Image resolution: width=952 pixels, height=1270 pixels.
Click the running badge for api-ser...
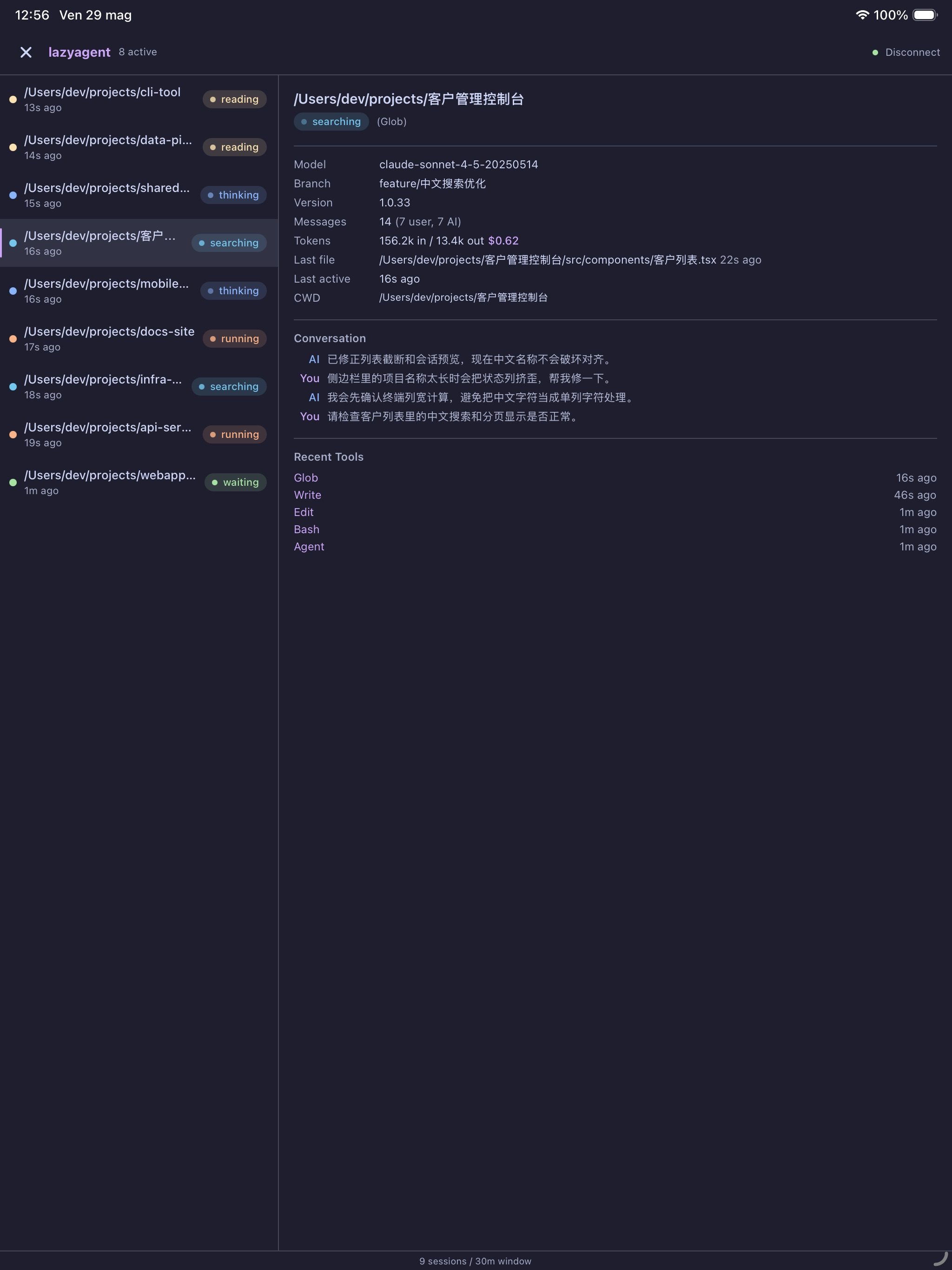[x=234, y=435]
